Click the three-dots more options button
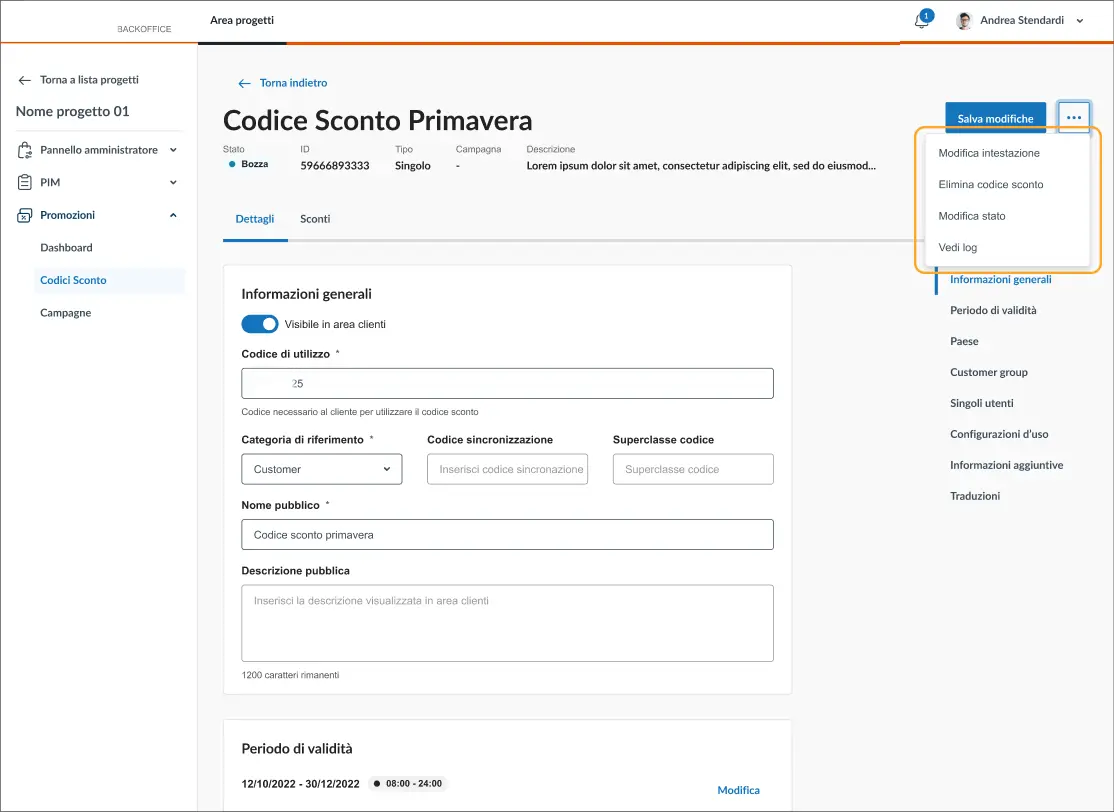1114x812 pixels. pyautogui.click(x=1074, y=118)
